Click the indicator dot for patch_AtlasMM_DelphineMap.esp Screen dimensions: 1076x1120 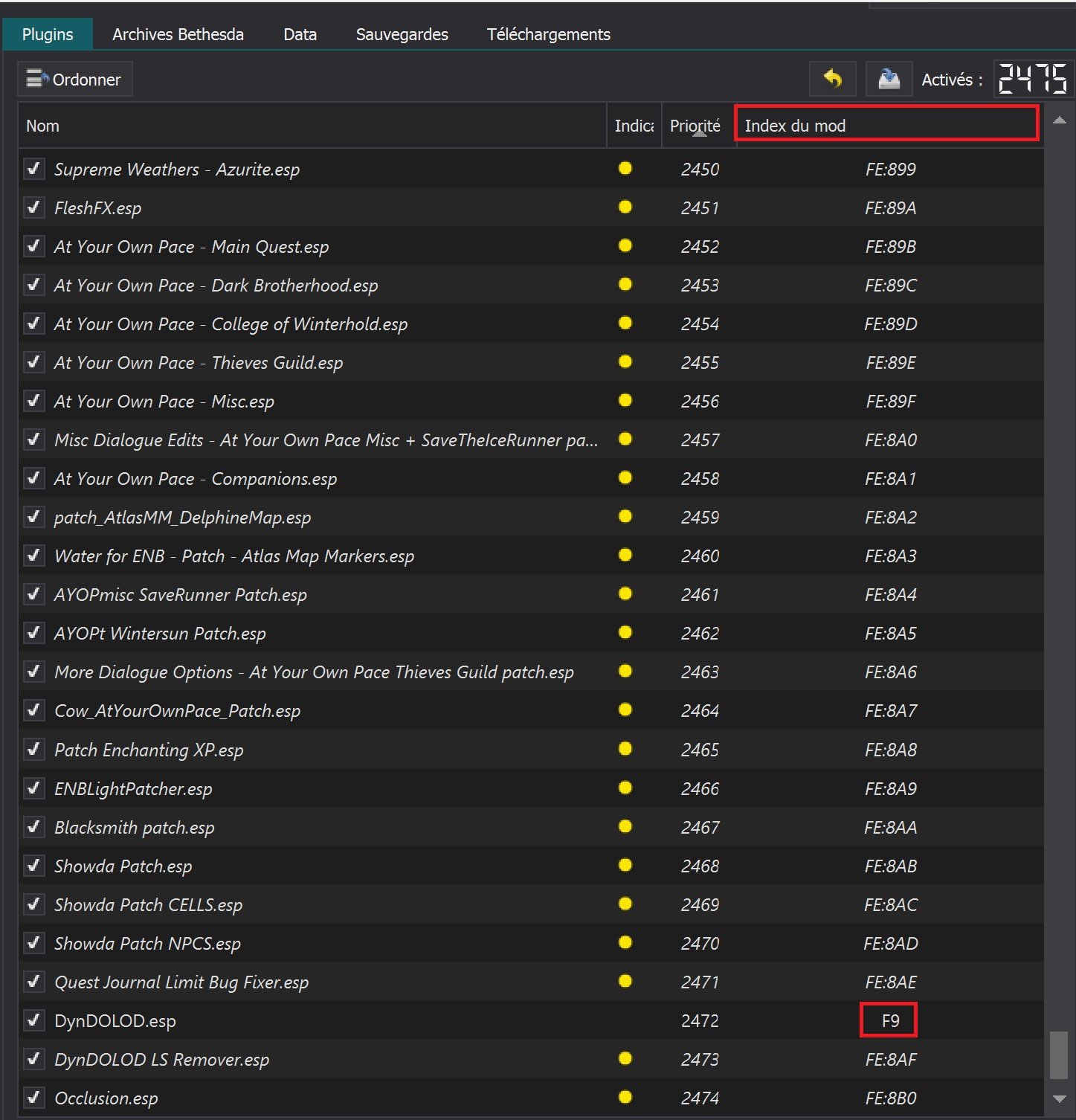625,516
